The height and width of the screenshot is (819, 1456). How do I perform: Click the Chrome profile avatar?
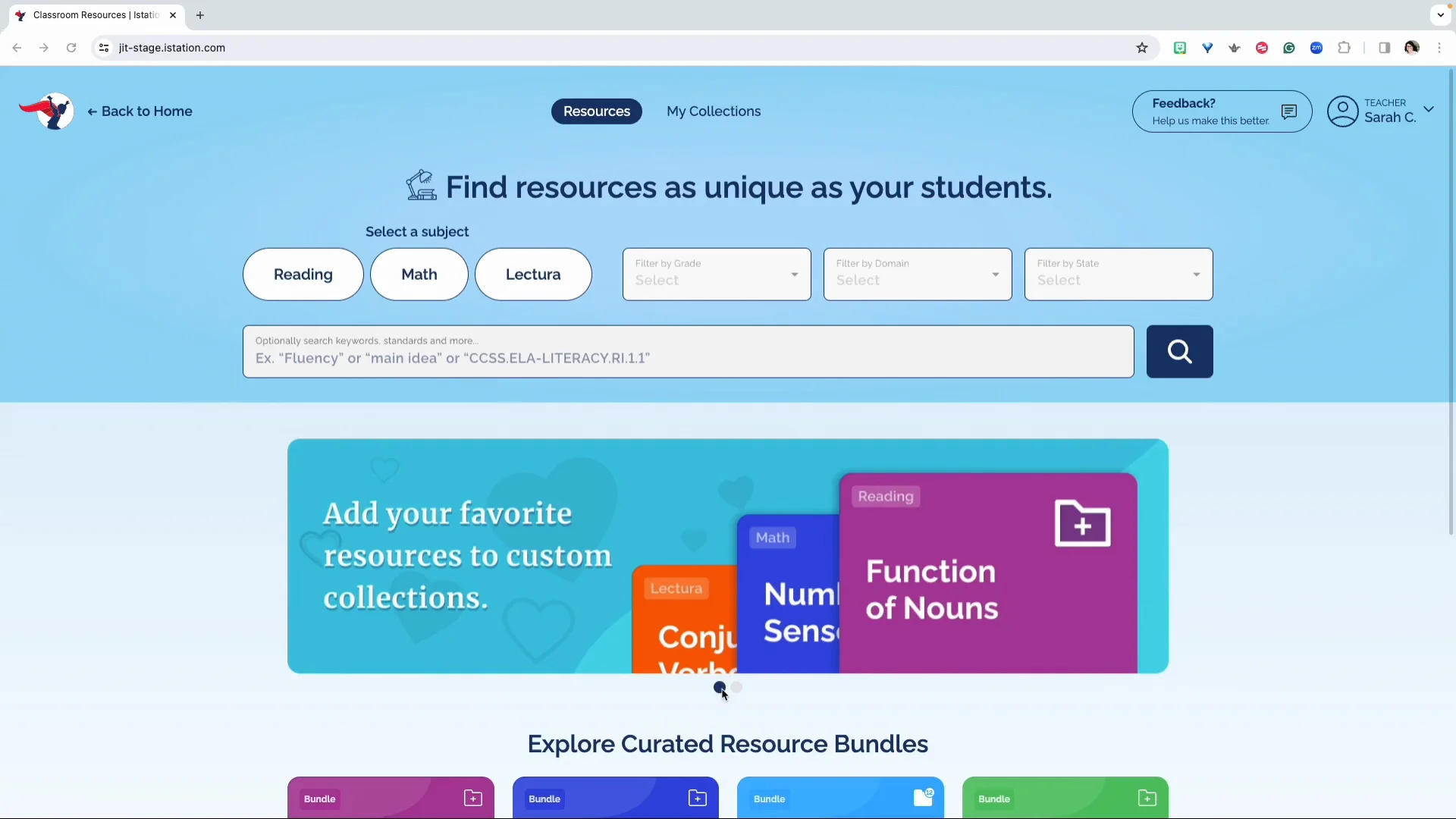pos(1411,48)
